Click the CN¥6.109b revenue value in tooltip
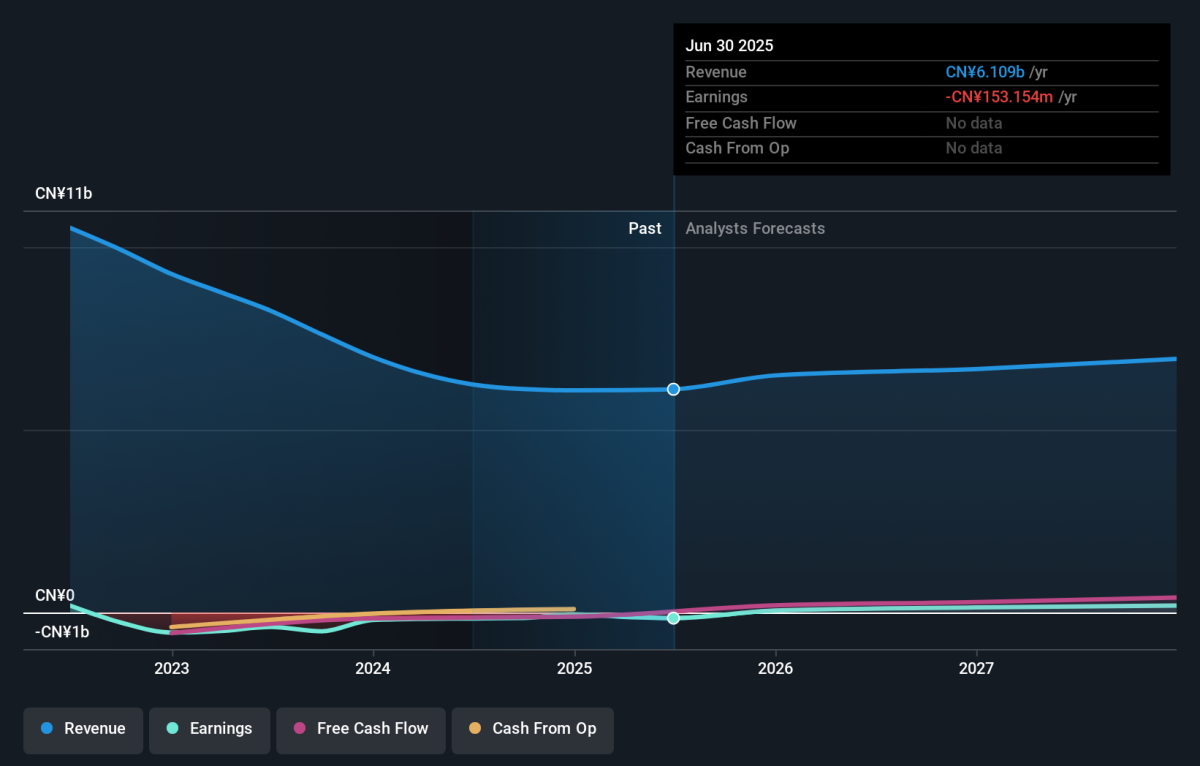Screen dimensions: 1200x766 [985, 72]
